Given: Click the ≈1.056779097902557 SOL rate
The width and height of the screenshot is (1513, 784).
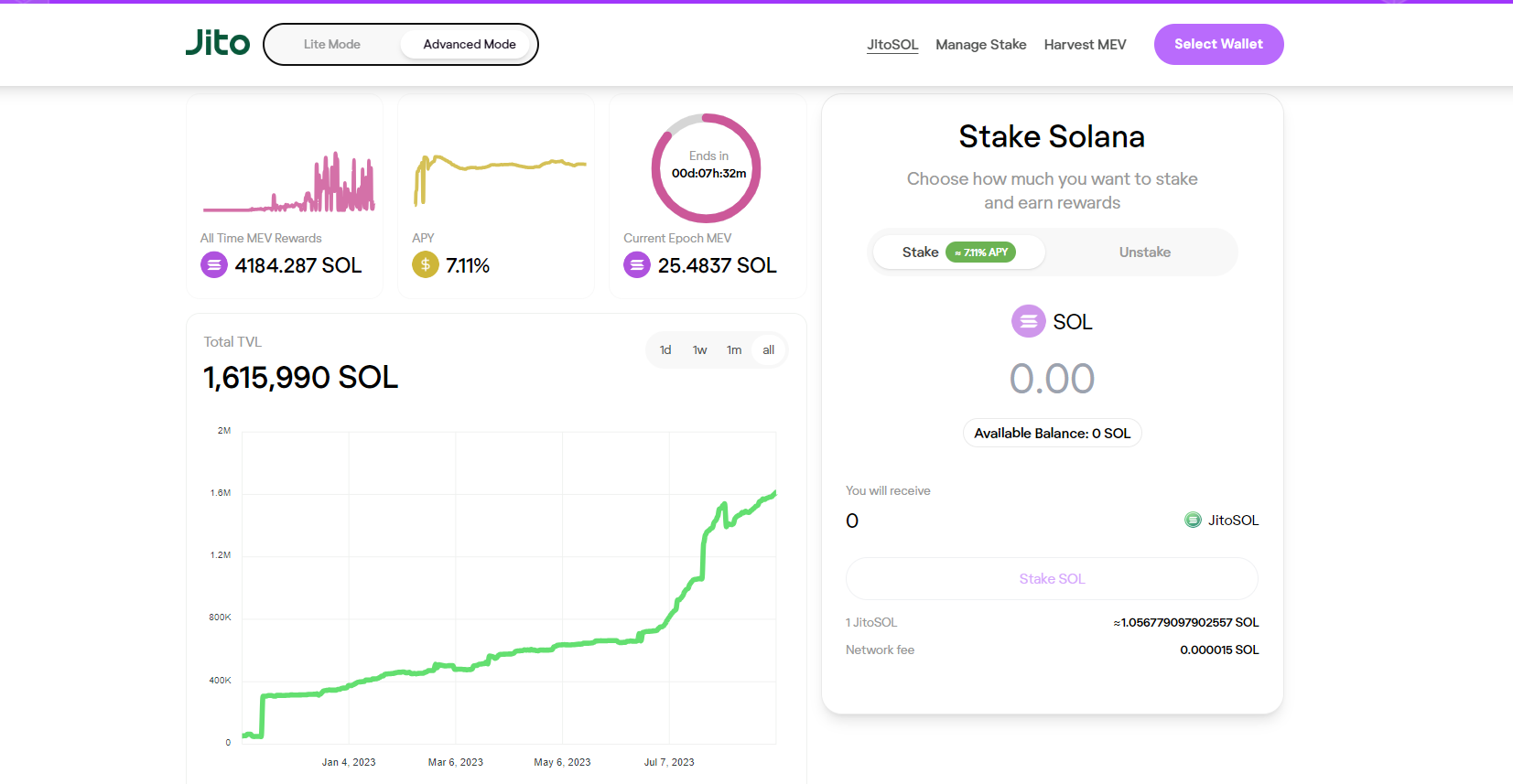Looking at the screenshot, I should pyautogui.click(x=1186, y=623).
